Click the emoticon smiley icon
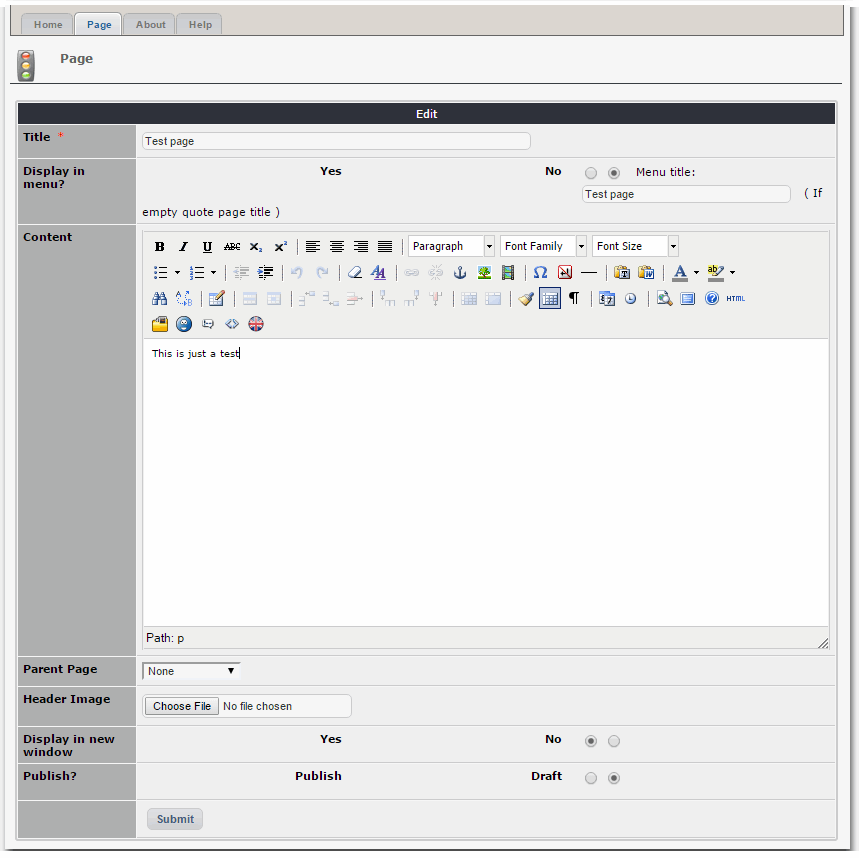This screenshot has width=859, height=858. pos(184,324)
